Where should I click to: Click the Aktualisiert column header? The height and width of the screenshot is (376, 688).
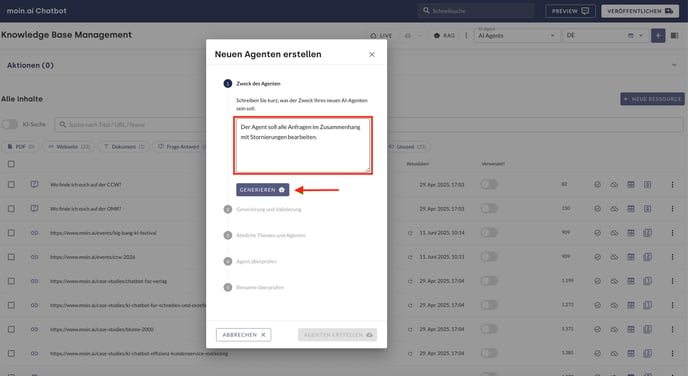tap(417, 164)
